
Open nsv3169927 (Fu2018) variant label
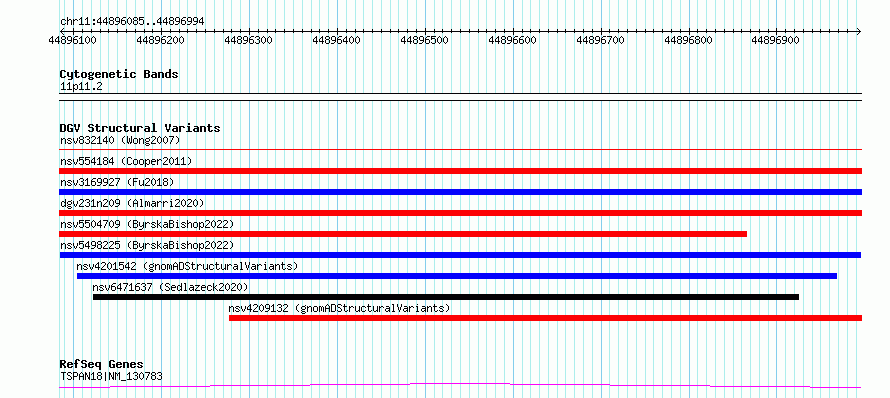pyautogui.click(x=117, y=182)
